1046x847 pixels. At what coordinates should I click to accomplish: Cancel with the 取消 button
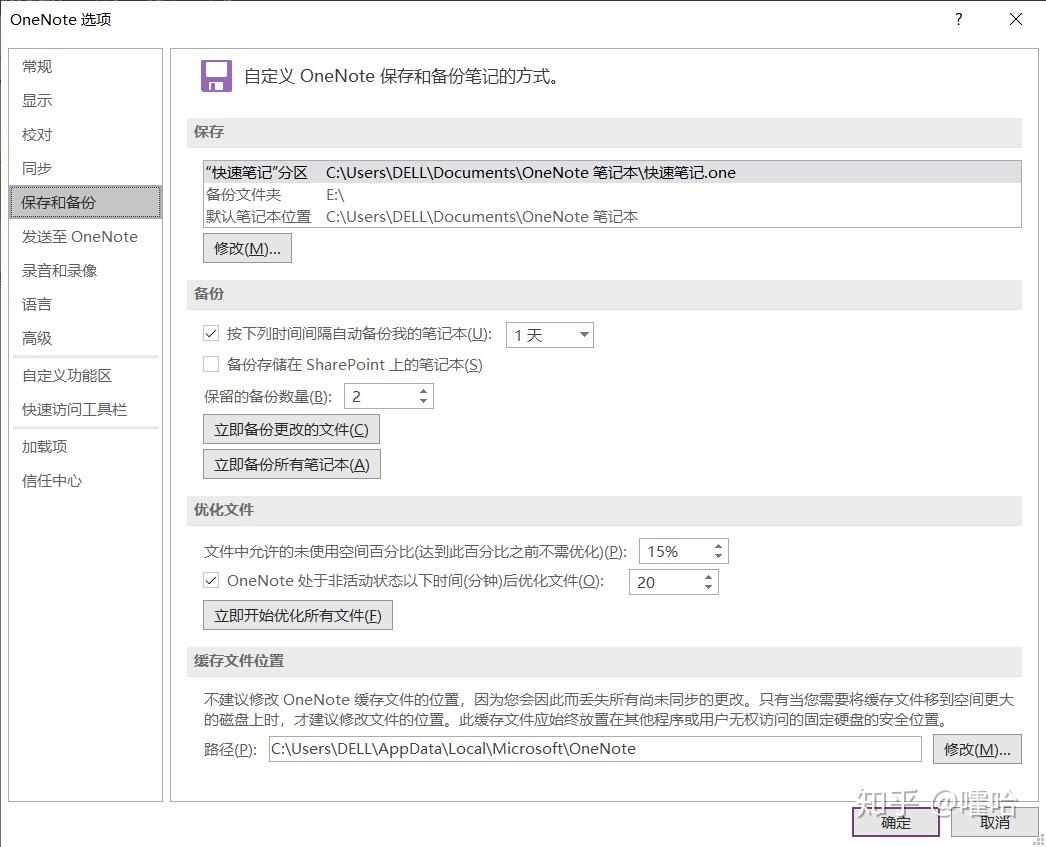[x=995, y=822]
